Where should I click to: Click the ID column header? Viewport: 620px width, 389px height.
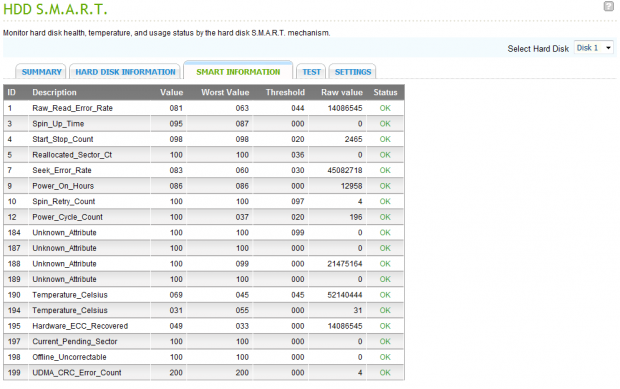[x=11, y=93]
